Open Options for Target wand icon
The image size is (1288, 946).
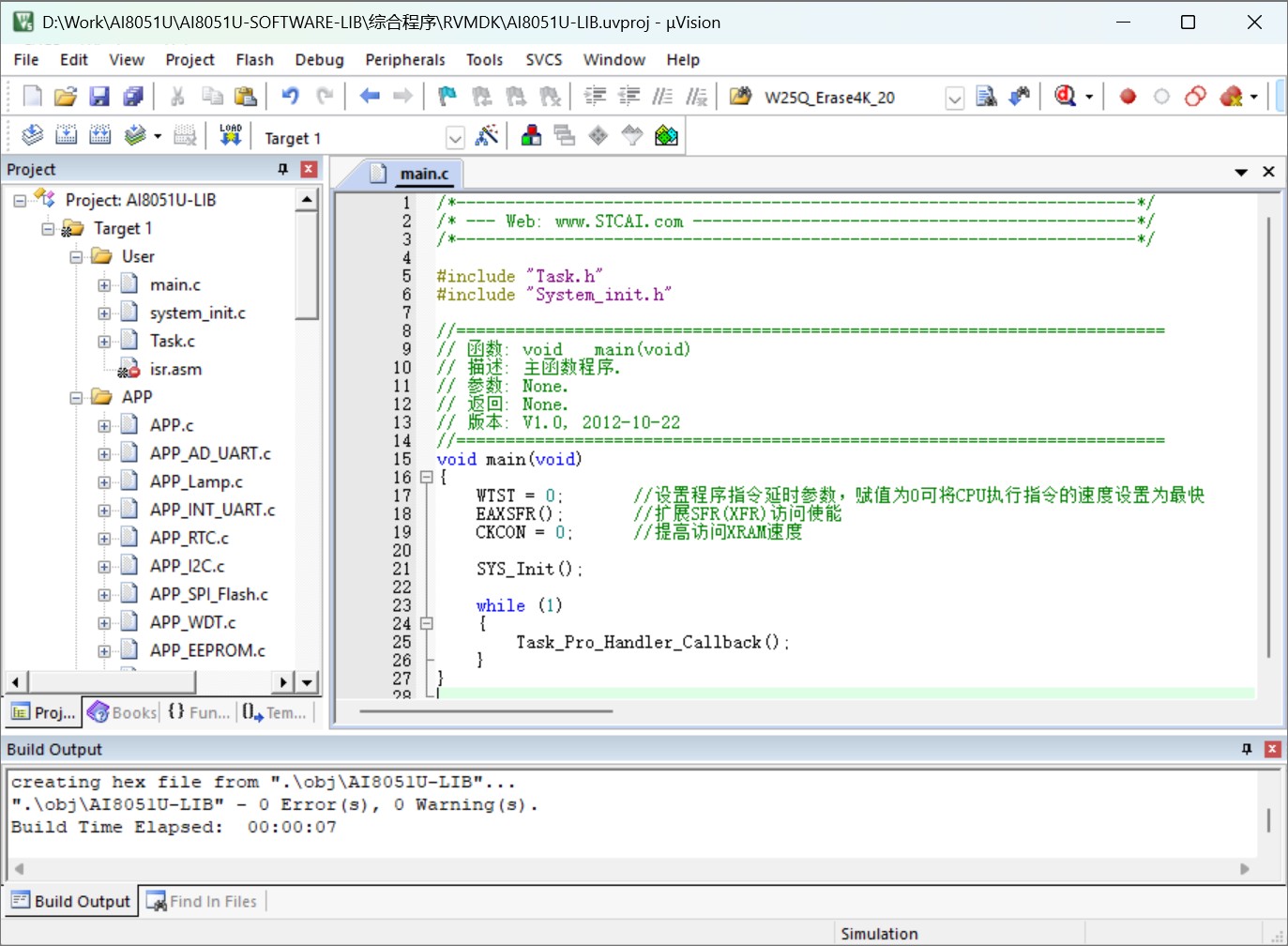486,136
